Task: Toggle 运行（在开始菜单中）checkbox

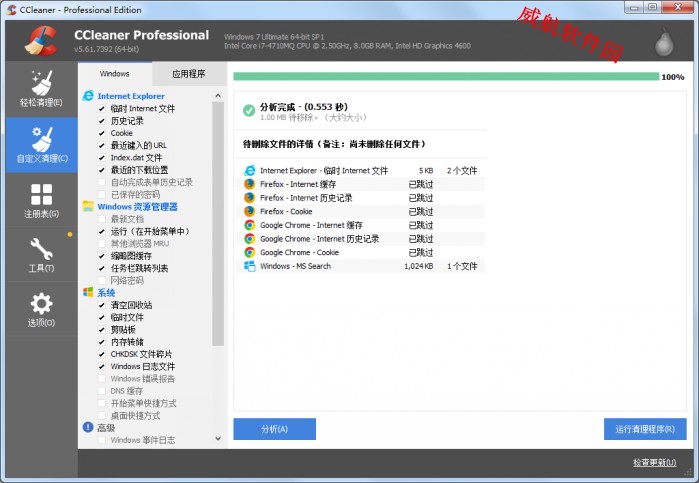Action: click(x=102, y=231)
